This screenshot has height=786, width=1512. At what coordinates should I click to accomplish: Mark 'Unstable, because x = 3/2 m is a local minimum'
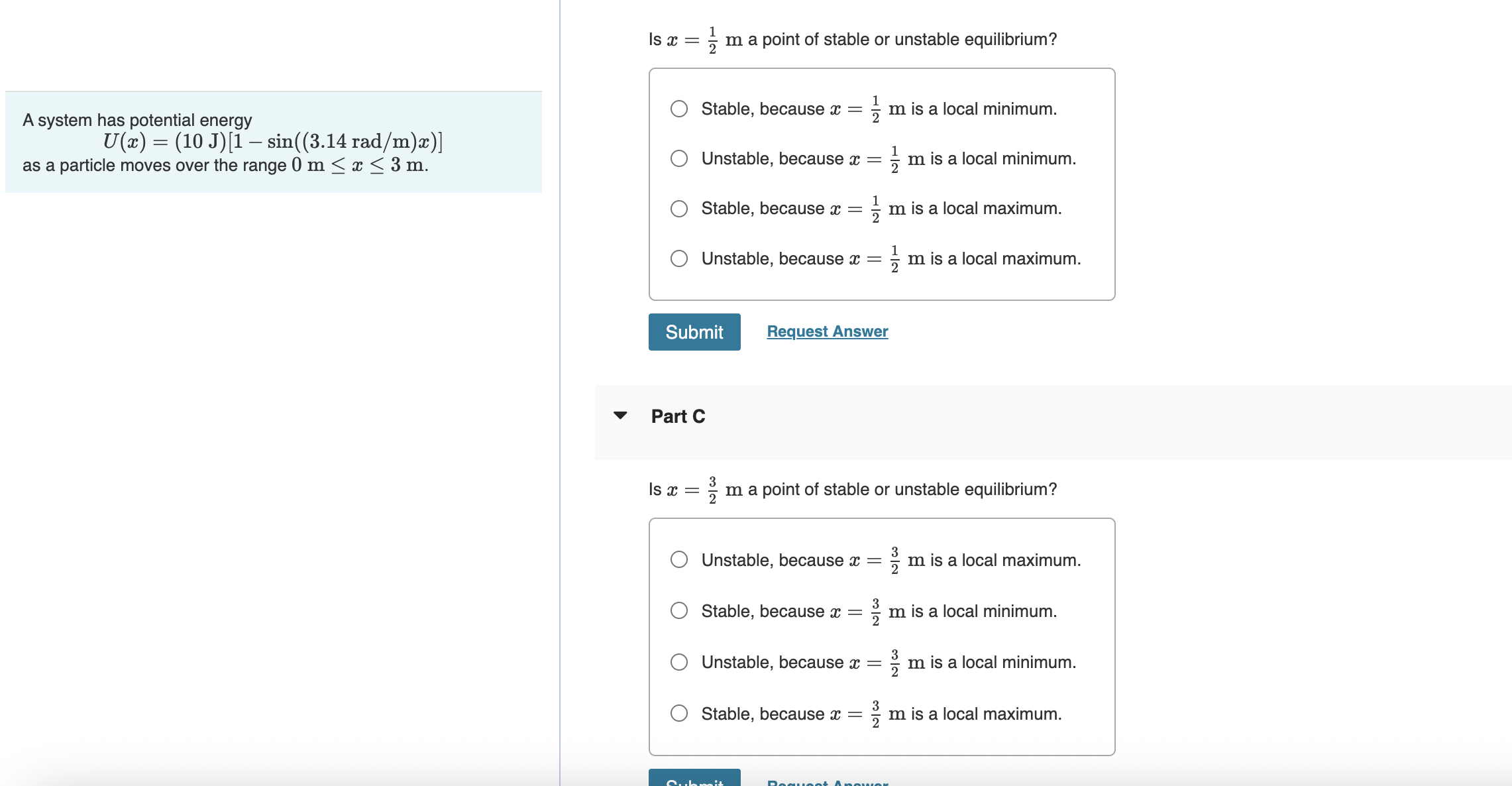[x=679, y=662]
